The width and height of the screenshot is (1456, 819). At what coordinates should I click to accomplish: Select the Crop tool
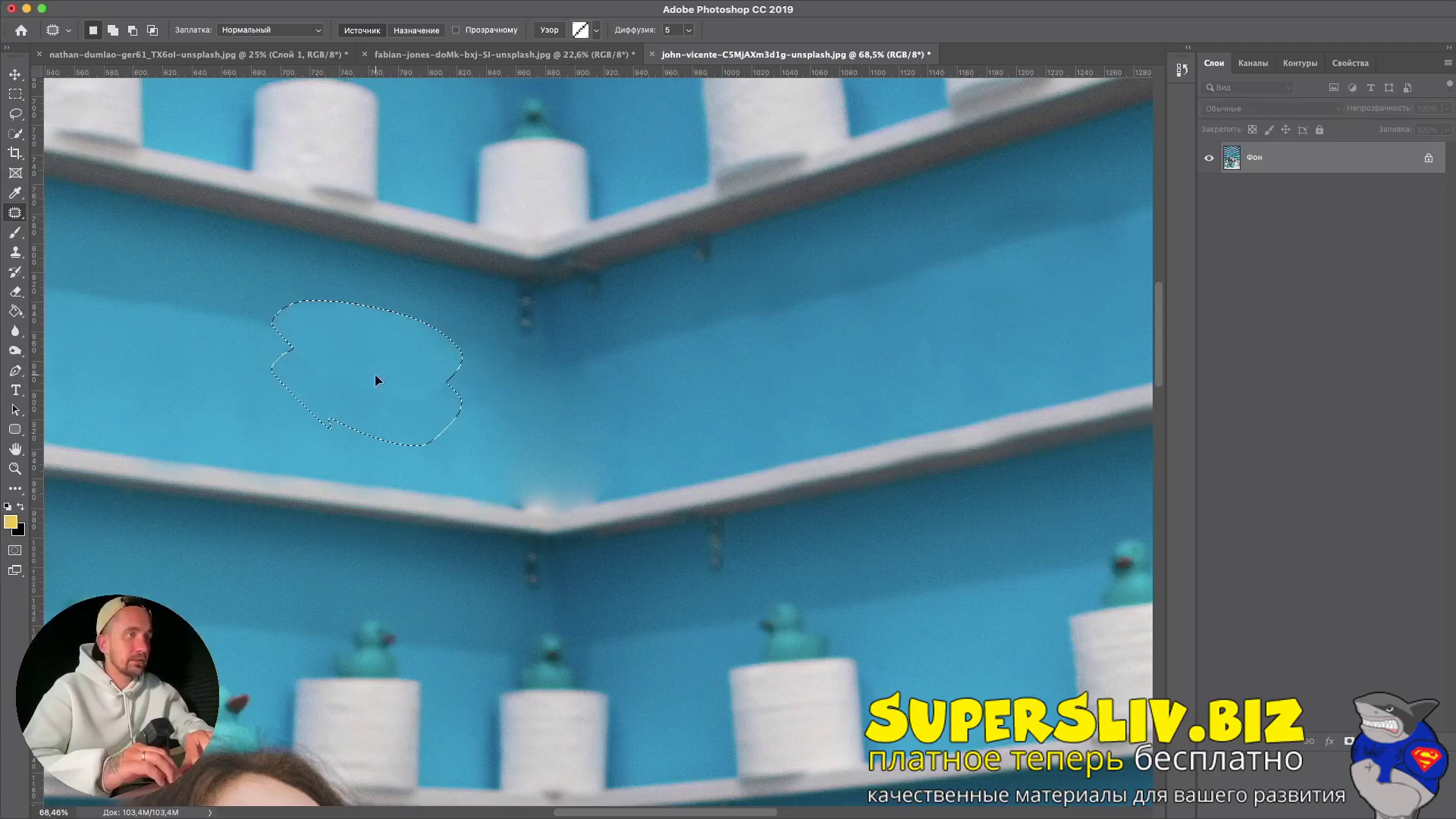tap(15, 153)
